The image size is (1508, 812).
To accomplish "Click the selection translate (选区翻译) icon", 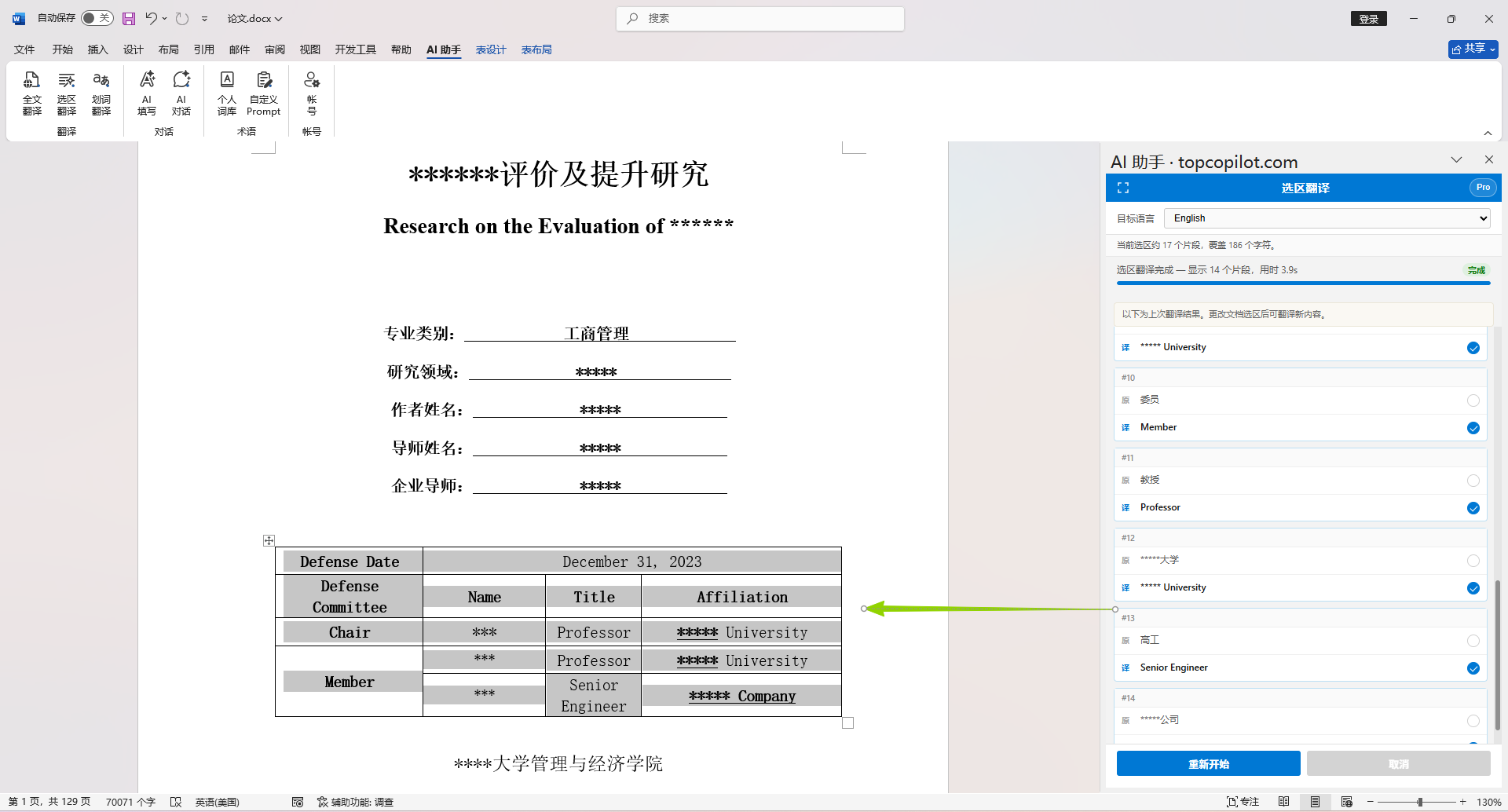I will 67,93.
